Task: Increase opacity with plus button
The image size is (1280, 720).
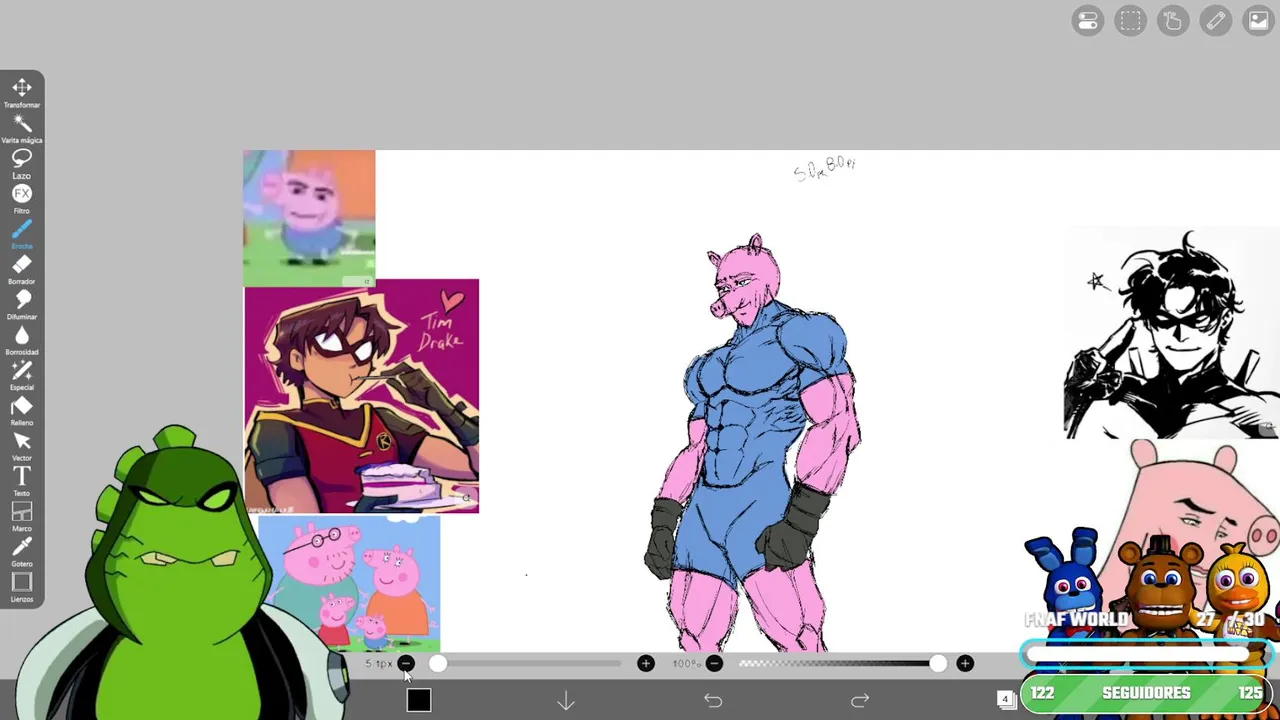Action: [x=965, y=664]
